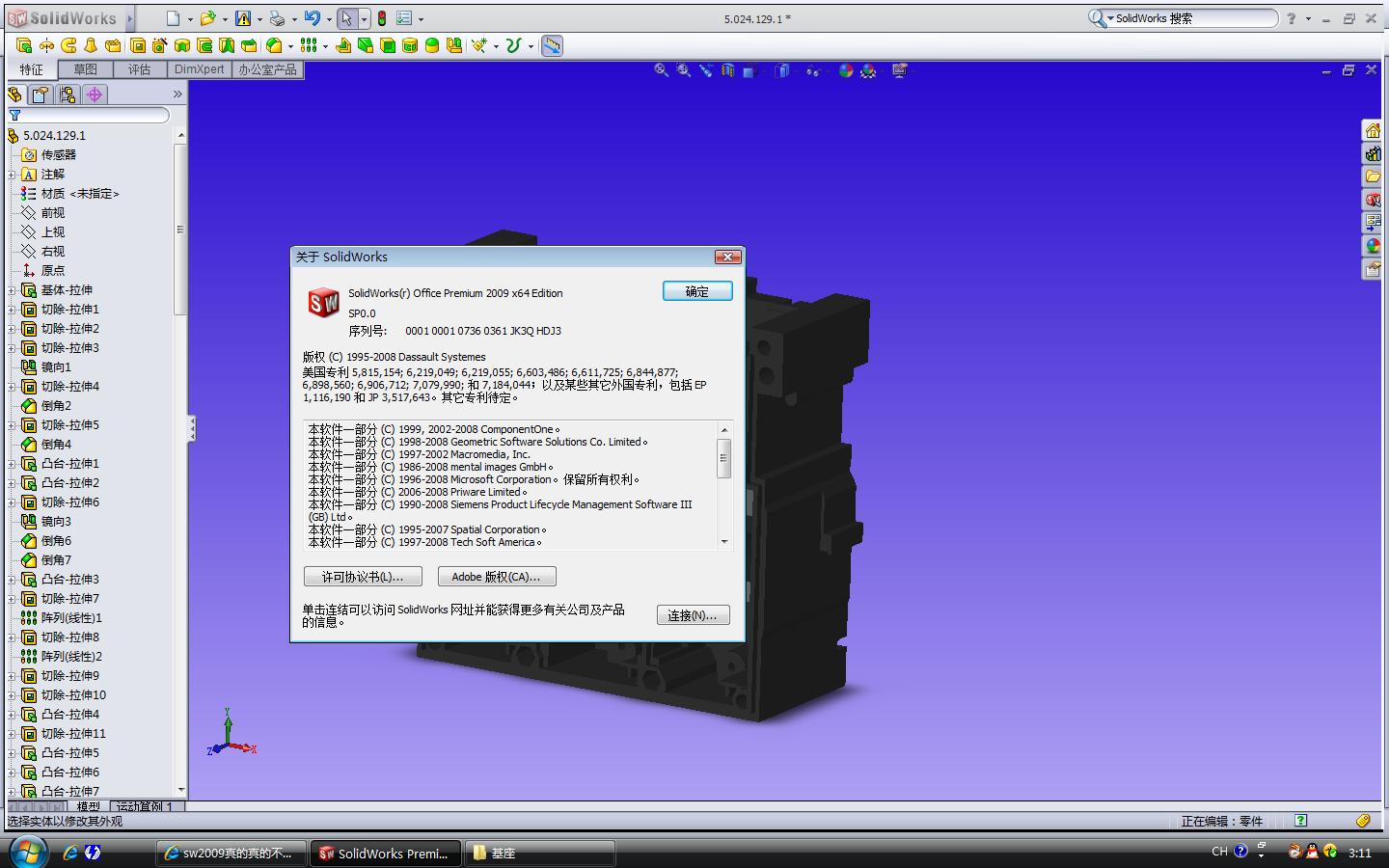Select the Rib feature icon

click(x=343, y=45)
